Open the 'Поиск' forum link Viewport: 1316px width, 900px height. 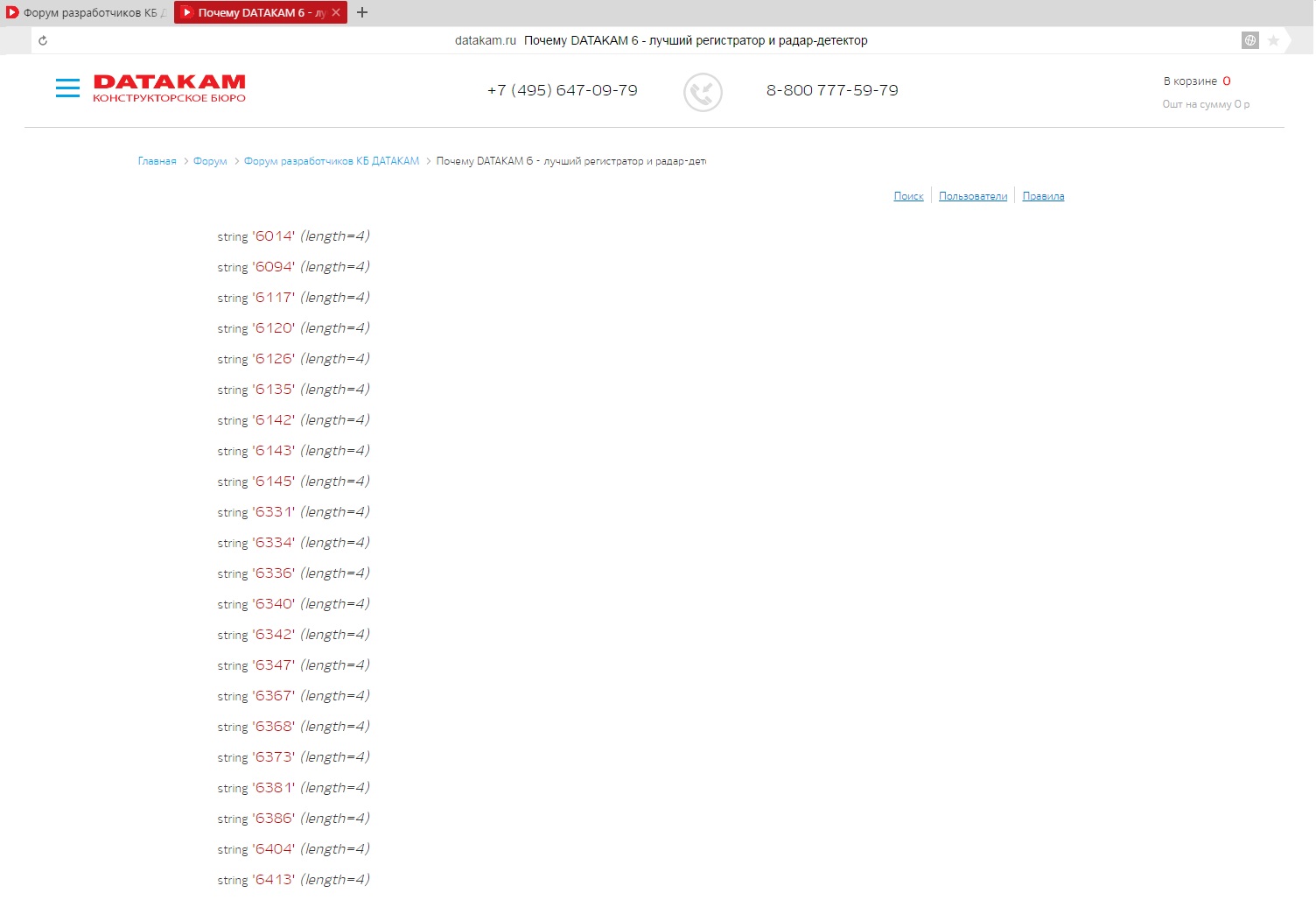pyautogui.click(x=908, y=196)
